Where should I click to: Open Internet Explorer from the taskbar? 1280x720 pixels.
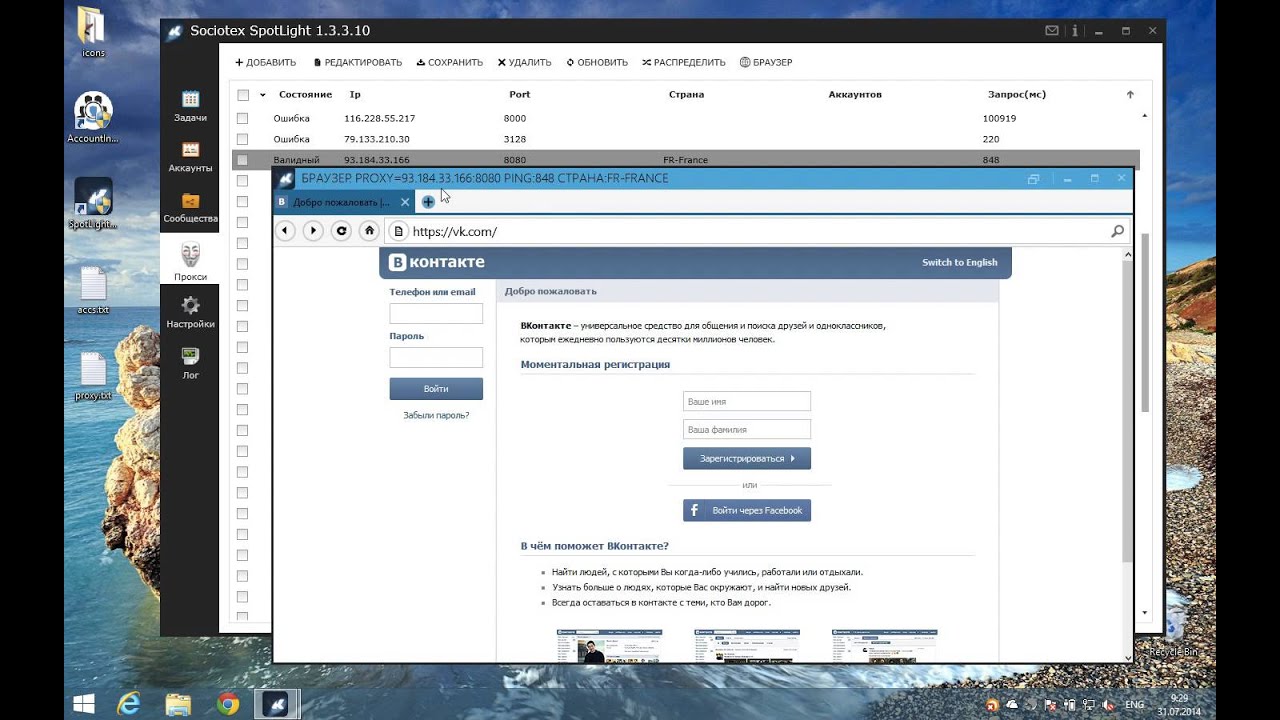(129, 704)
